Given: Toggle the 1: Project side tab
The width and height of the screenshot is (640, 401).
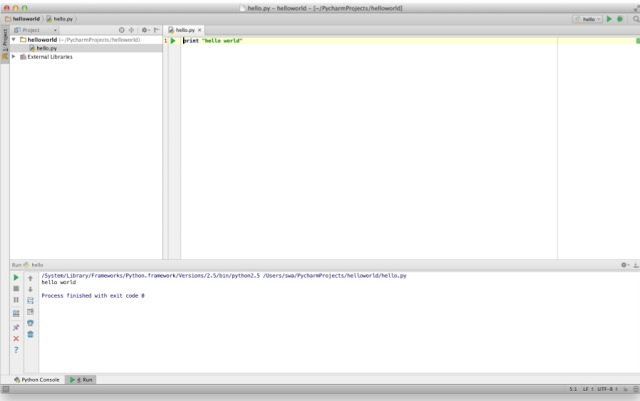Looking at the screenshot, I should 5,44.
